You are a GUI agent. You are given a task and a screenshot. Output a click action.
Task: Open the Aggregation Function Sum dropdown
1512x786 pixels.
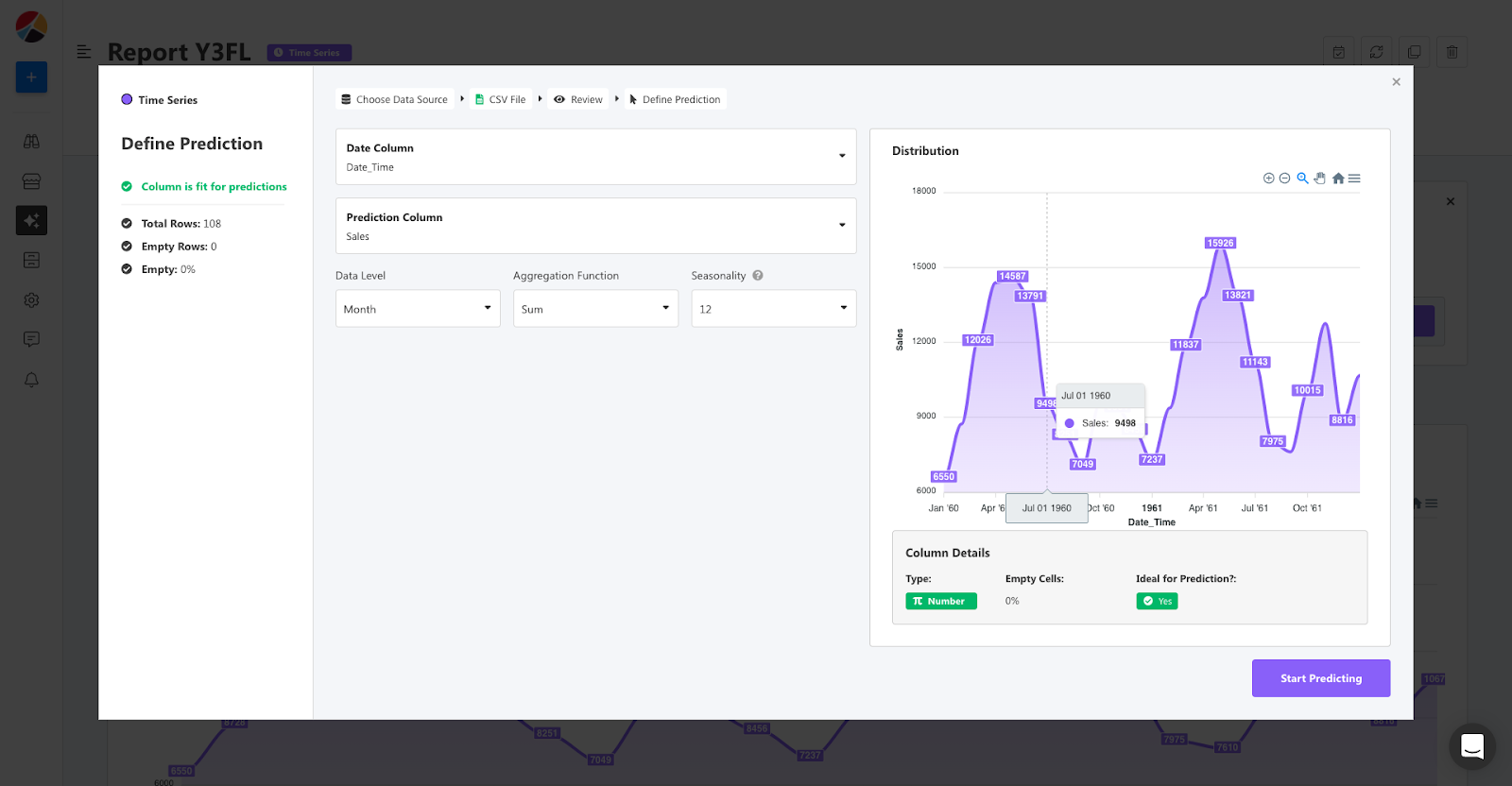point(595,309)
